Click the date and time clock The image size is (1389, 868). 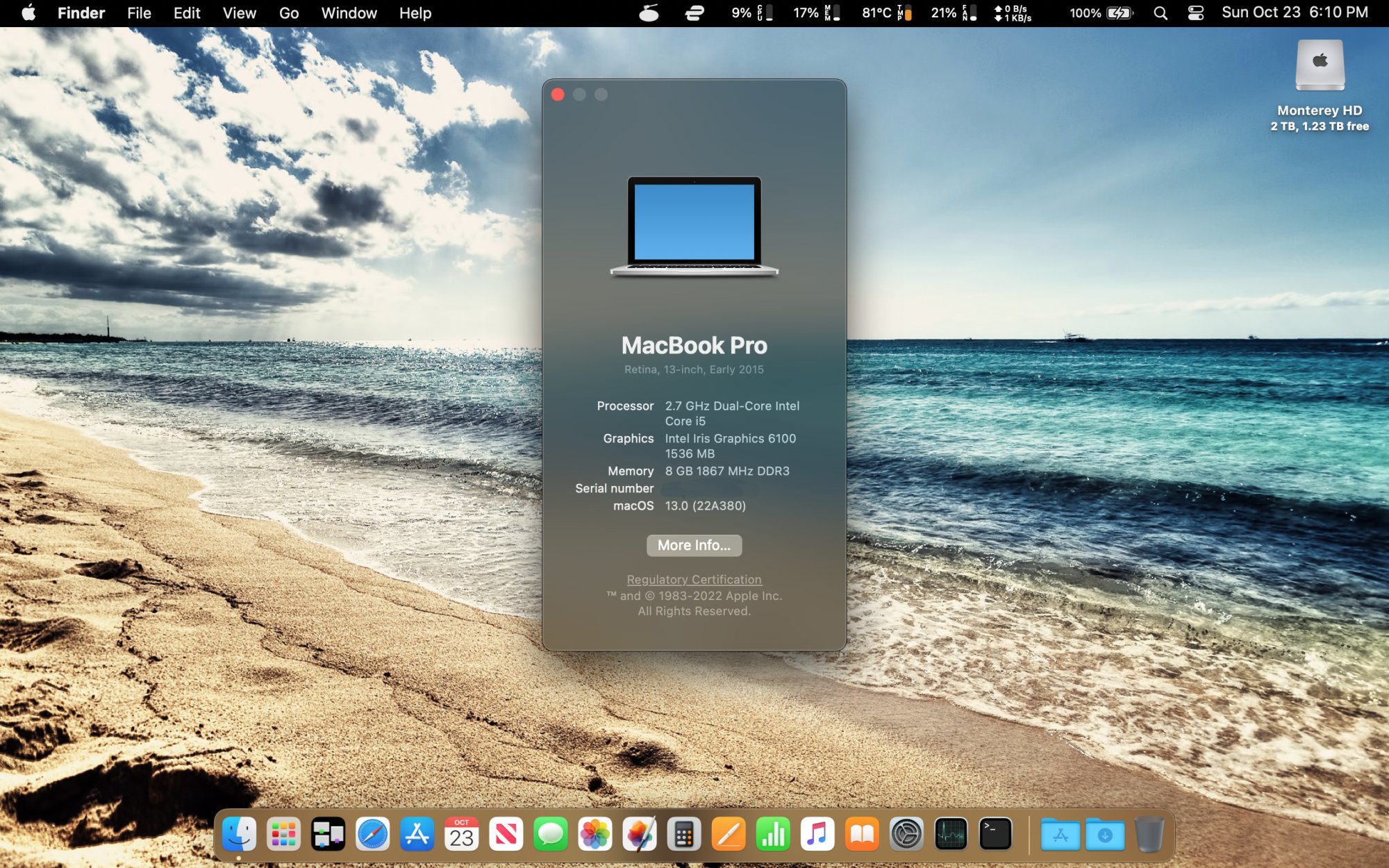tap(1295, 13)
